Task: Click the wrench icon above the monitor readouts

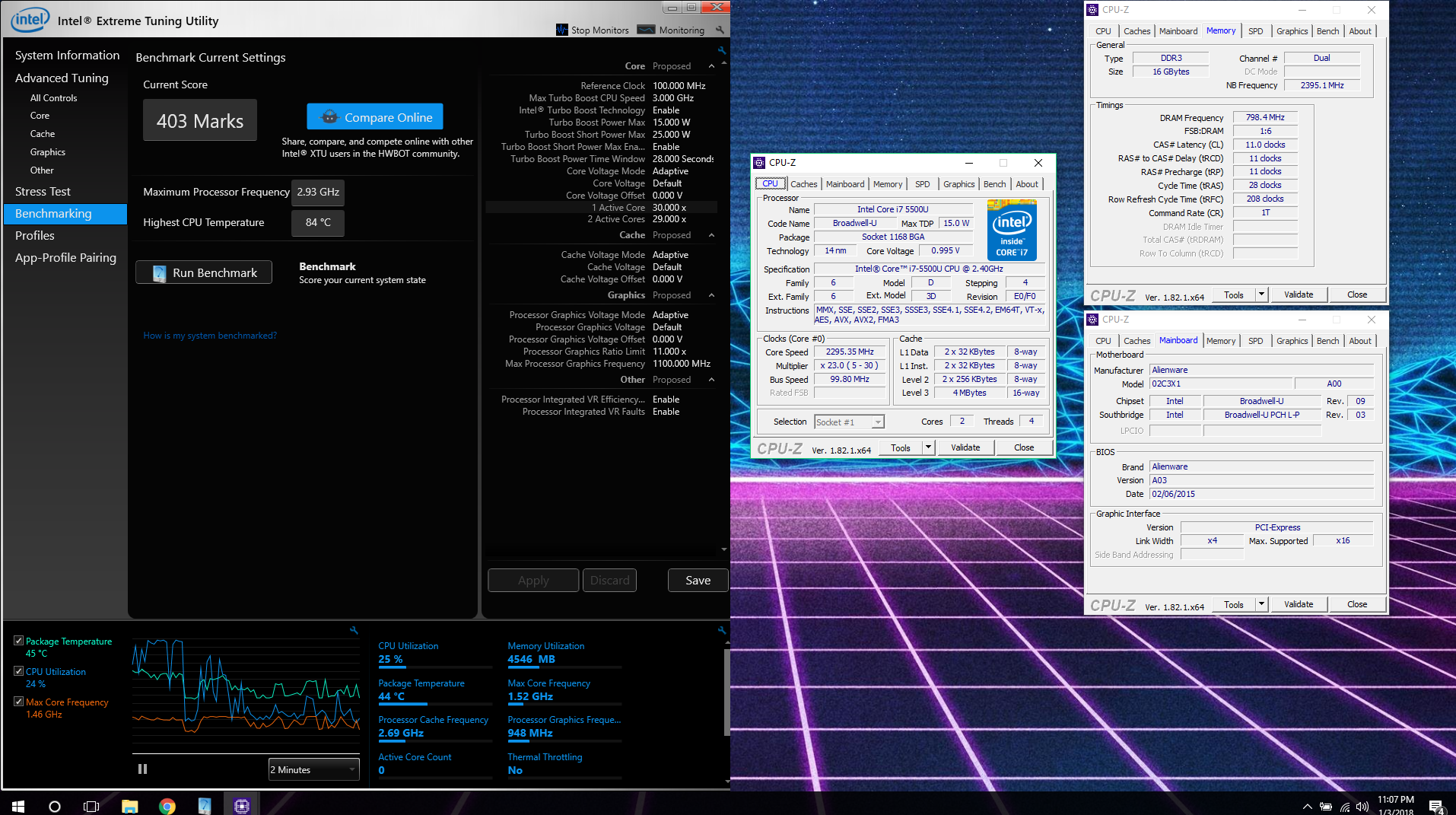Action: (x=722, y=630)
